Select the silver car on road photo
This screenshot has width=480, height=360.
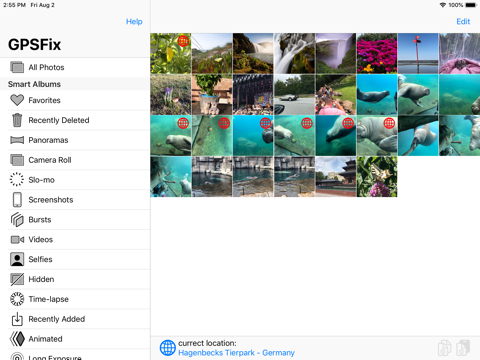pos(294,95)
